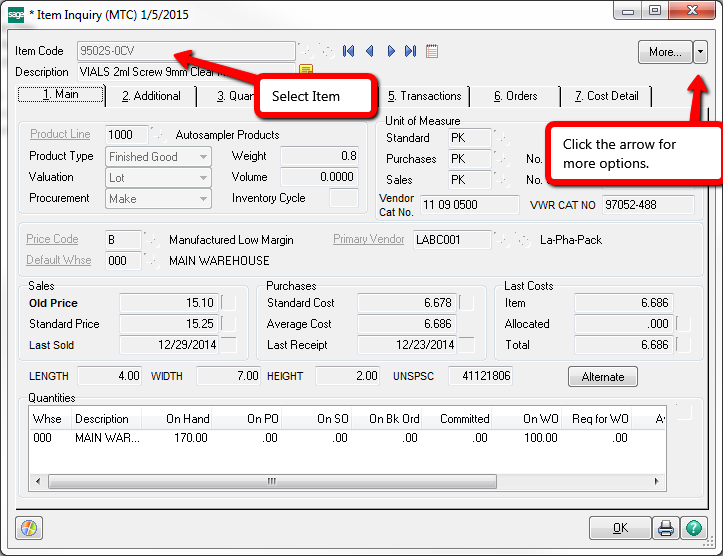Open help with the question mark icon
Screen dimensions: 723x556
point(692,527)
